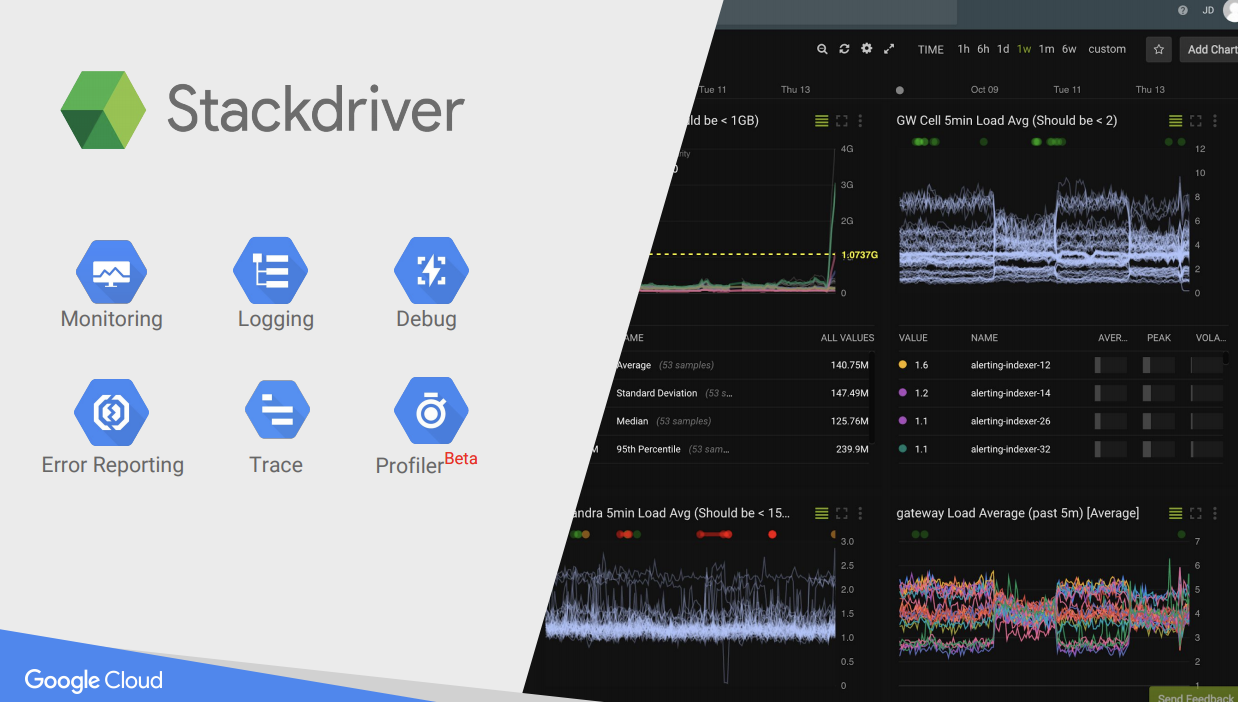Image resolution: width=1238 pixels, height=702 pixels.
Task: Open GW Cell chart more options menu
Action: 1215,121
